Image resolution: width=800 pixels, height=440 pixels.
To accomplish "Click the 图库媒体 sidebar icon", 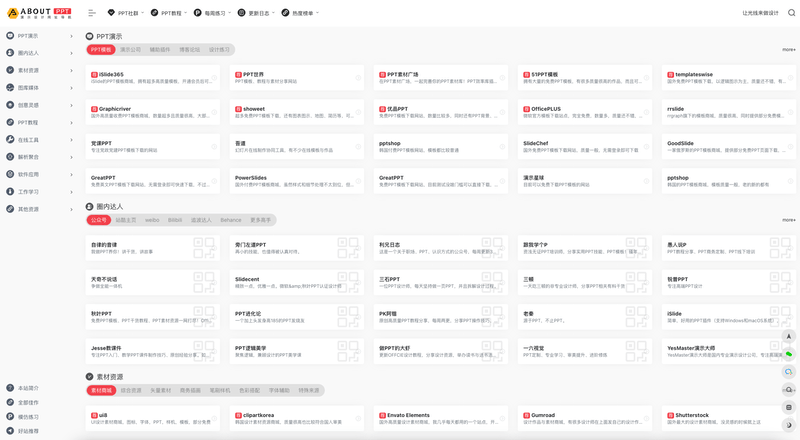I will 10,87.
